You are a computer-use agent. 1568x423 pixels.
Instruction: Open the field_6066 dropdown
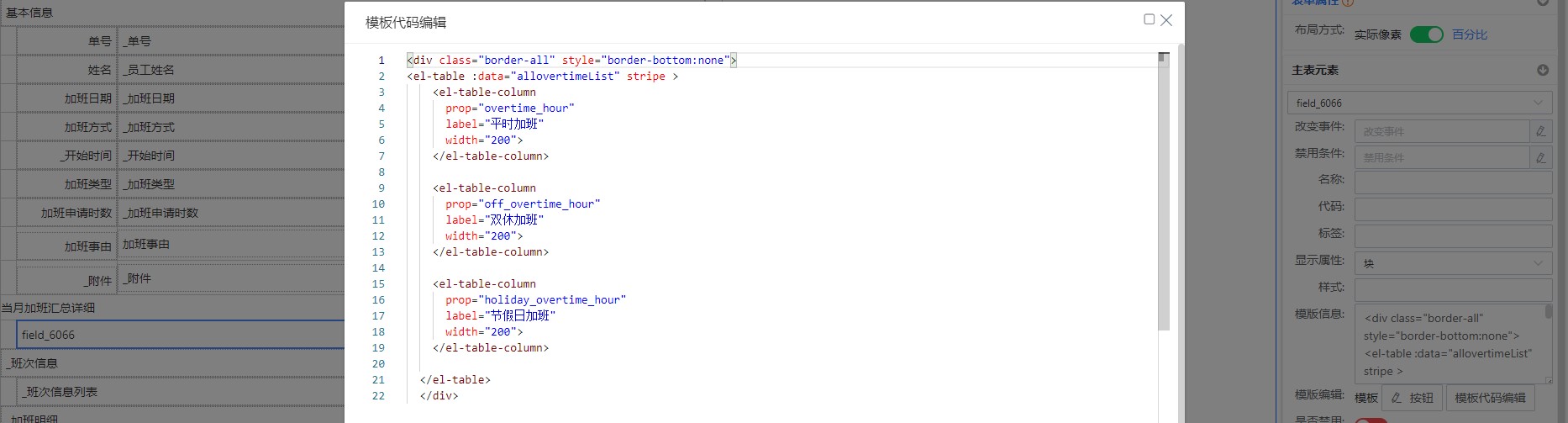[1419, 103]
